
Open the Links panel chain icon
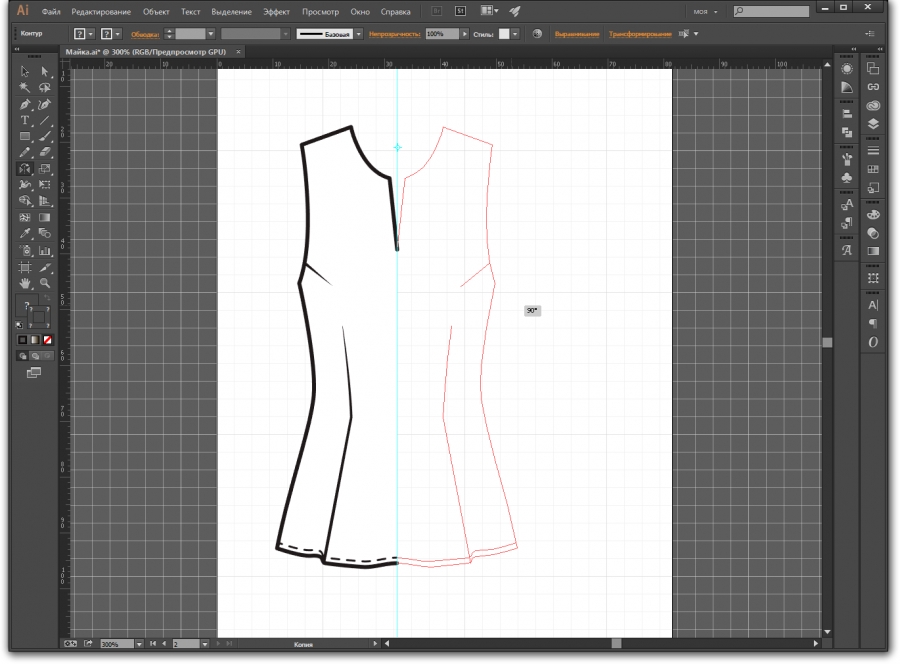pos(873,87)
